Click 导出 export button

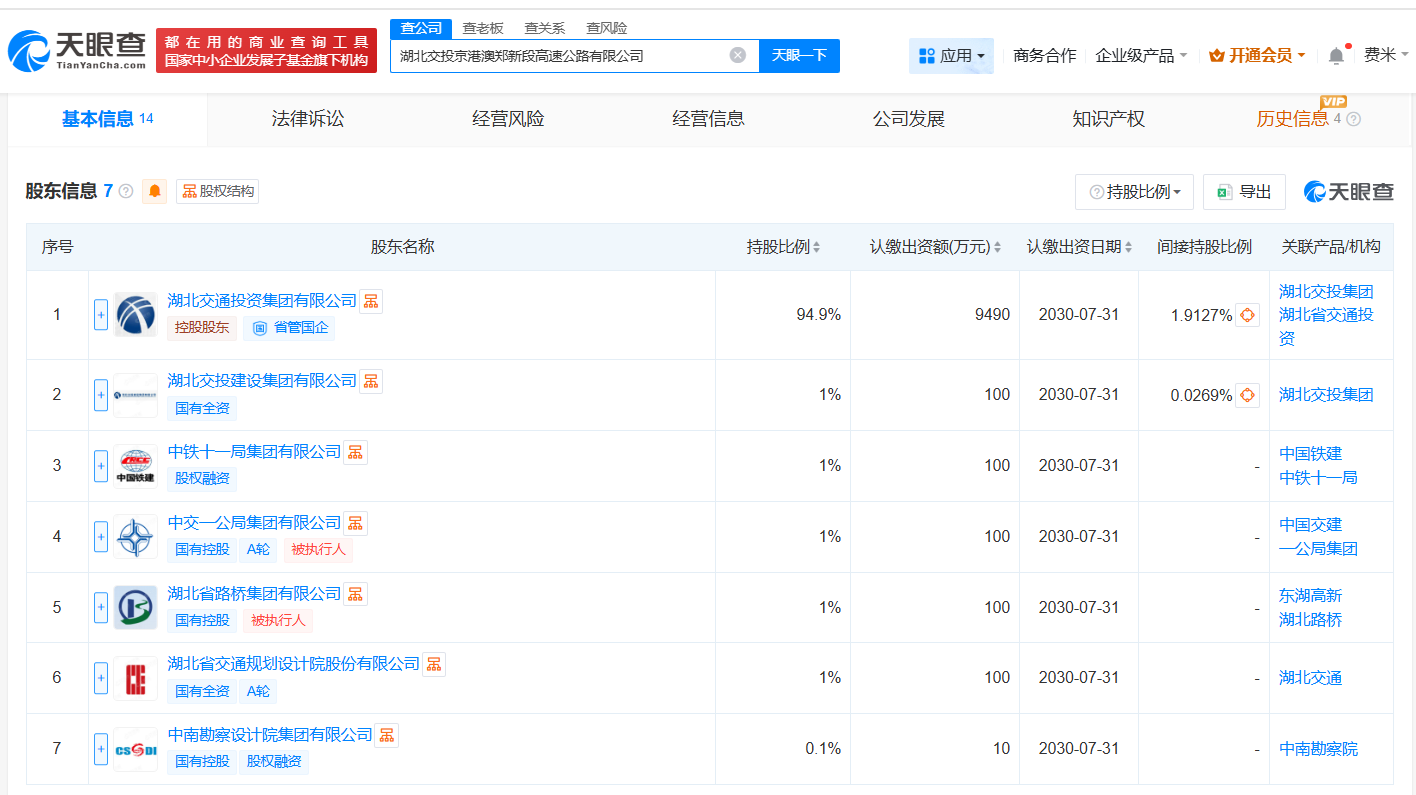pyautogui.click(x=1244, y=192)
